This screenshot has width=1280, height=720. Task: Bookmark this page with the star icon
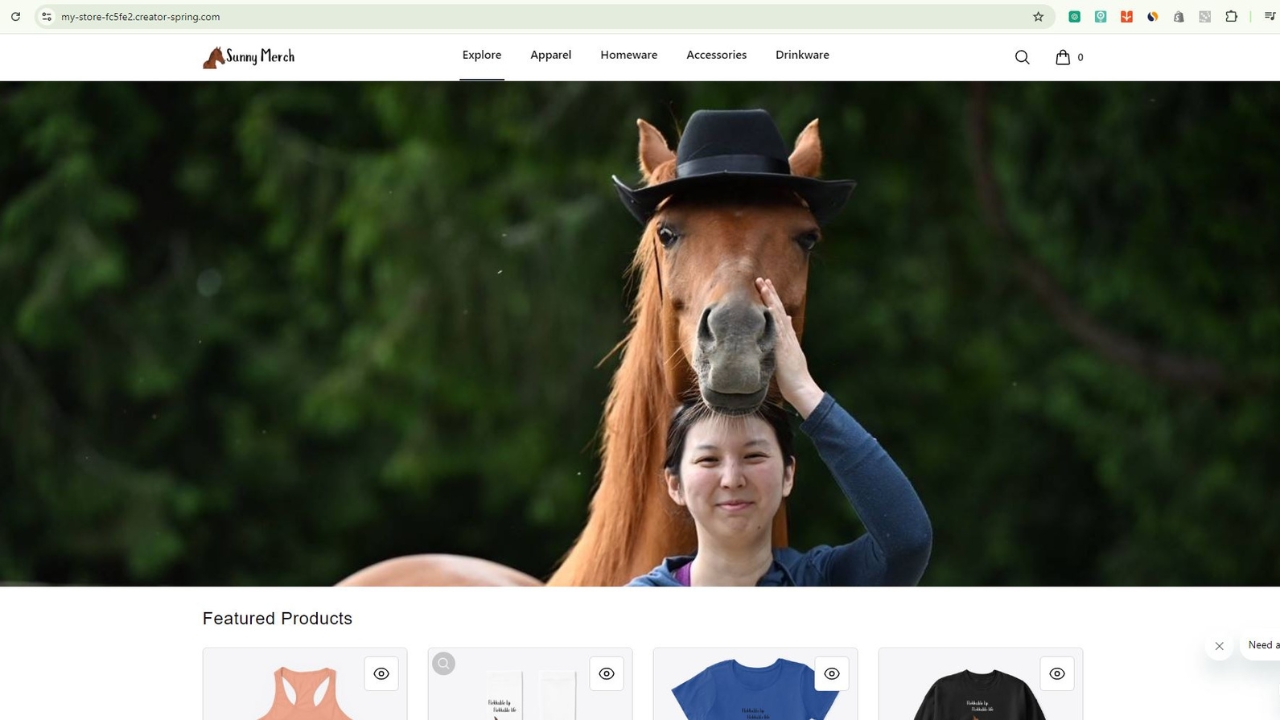(1038, 17)
